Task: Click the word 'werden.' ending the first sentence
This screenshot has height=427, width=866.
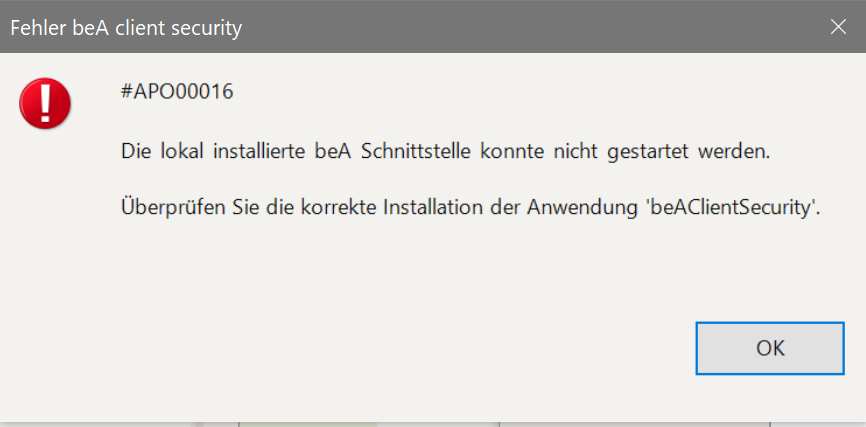Action: click(741, 152)
